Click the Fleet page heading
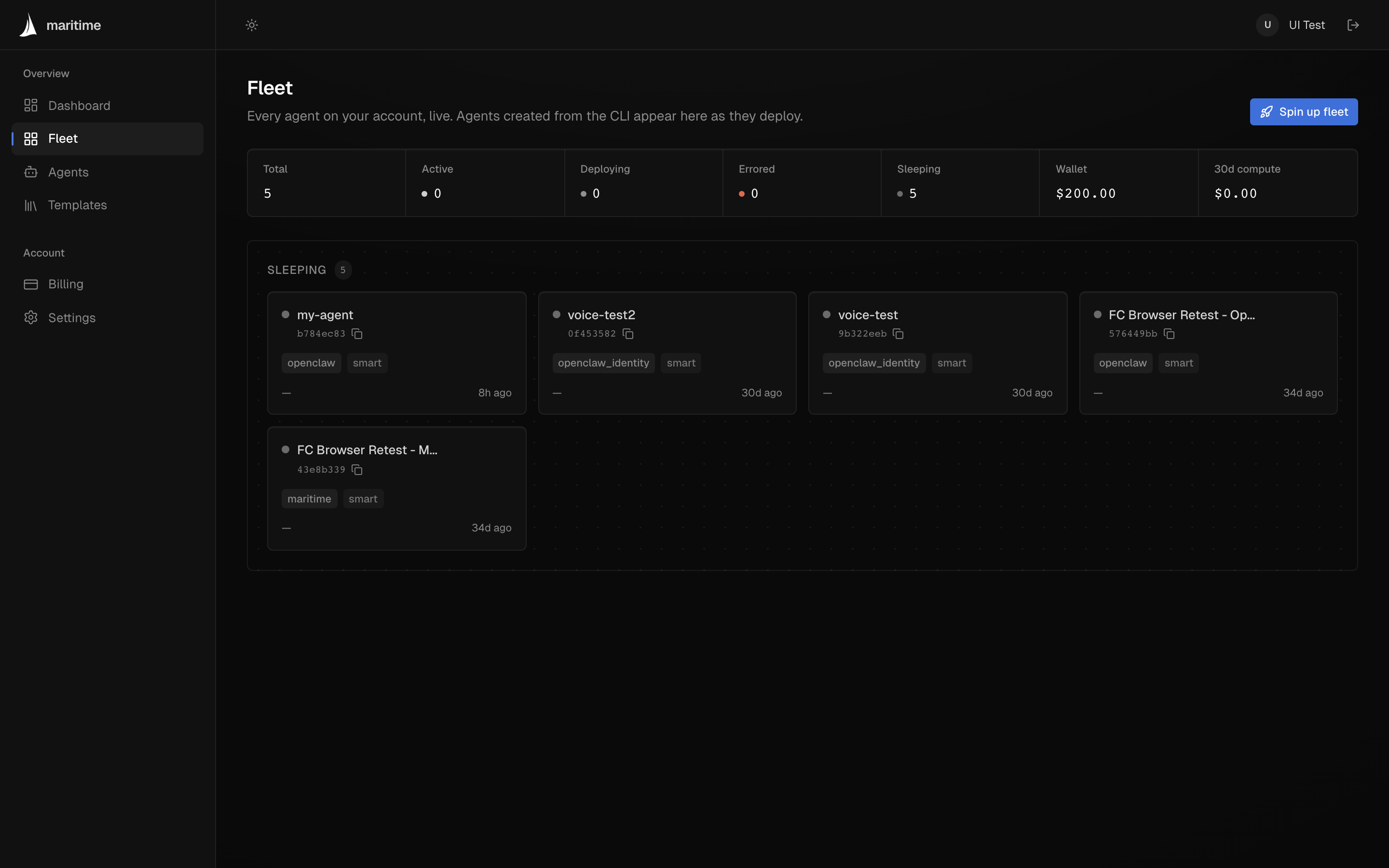 [x=270, y=88]
